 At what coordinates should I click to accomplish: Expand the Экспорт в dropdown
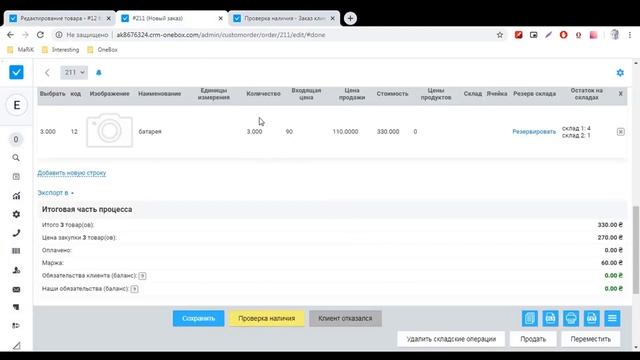point(56,193)
